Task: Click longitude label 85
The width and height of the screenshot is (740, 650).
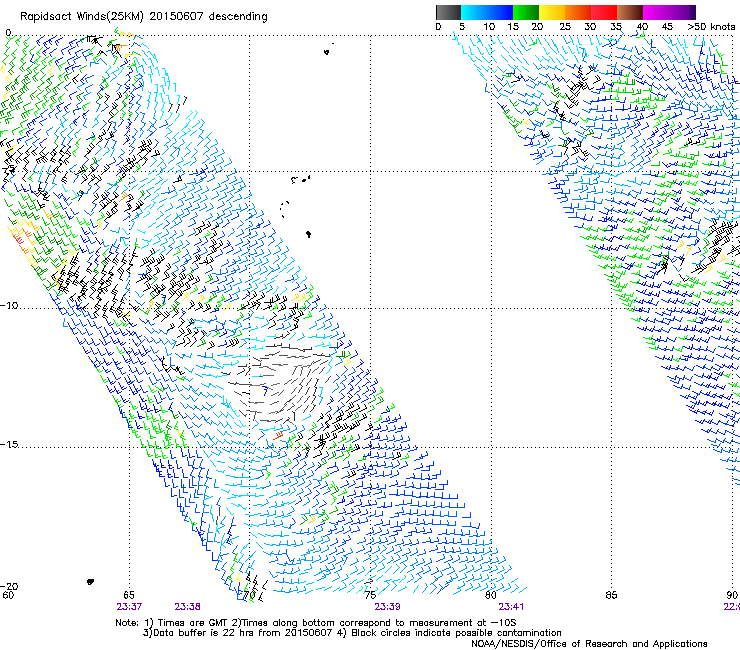Action: coord(611,595)
